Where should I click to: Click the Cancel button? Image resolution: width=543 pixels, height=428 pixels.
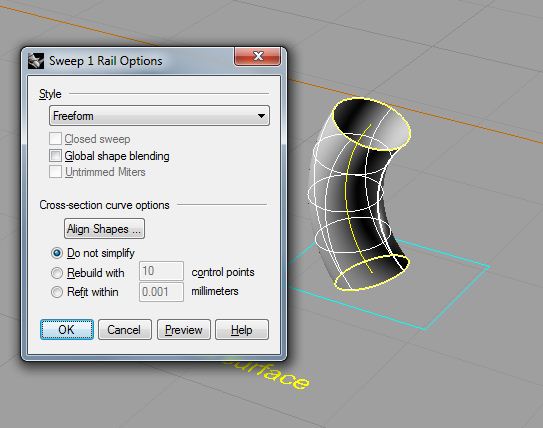click(x=125, y=329)
